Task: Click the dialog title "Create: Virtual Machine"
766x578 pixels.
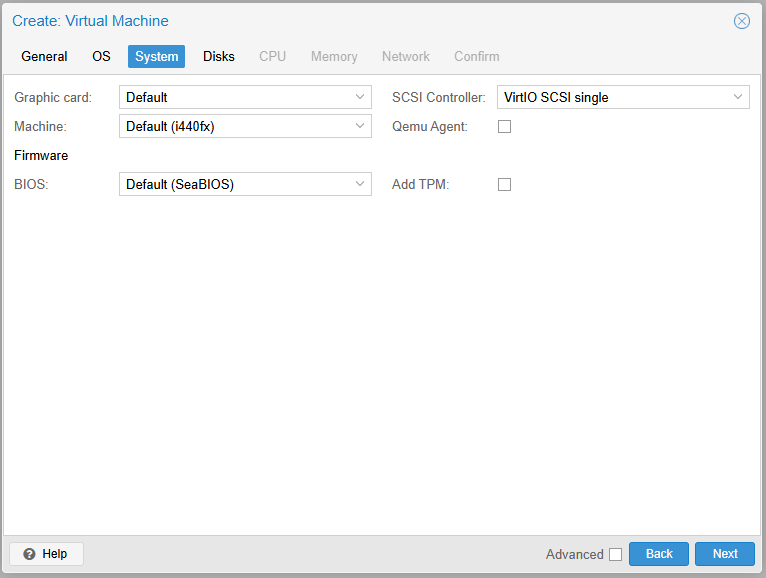Action: pyautogui.click(x=90, y=21)
